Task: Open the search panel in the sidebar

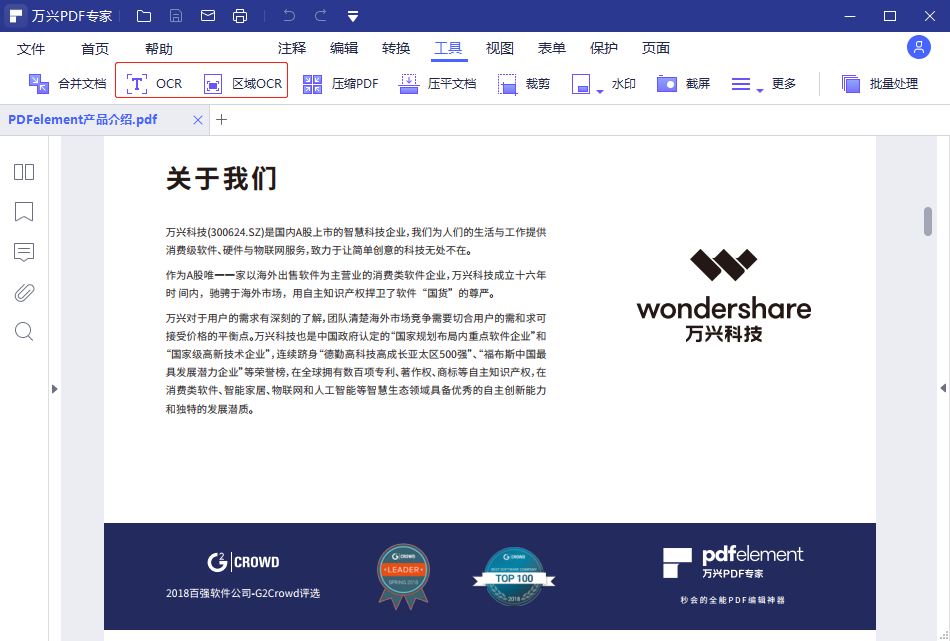Action: pos(23,331)
